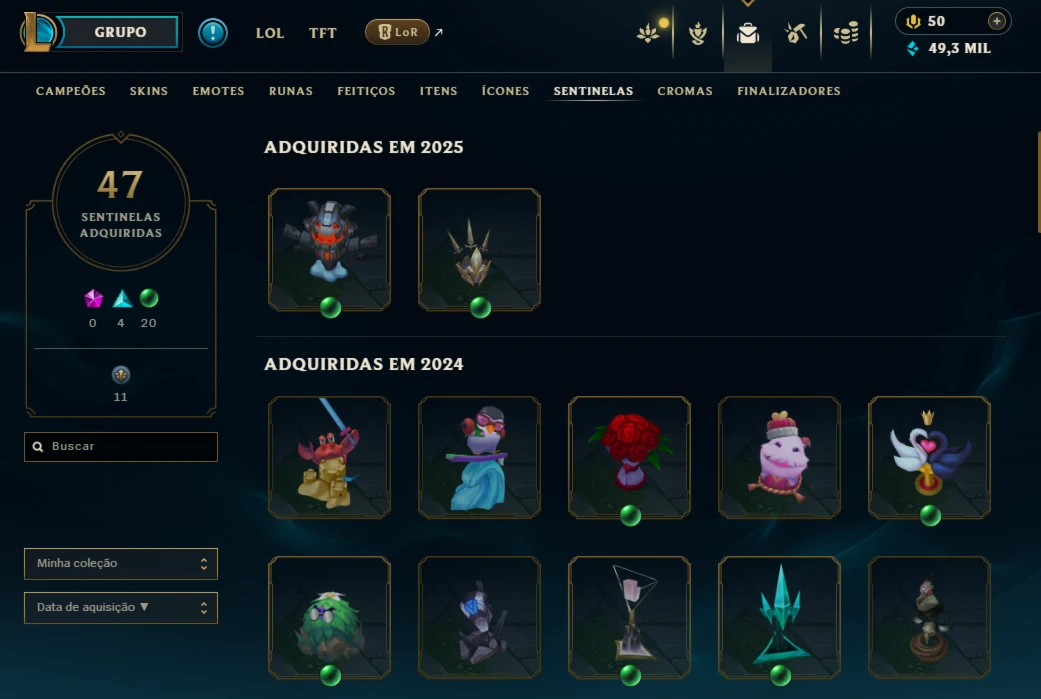
Task: Click the GRUPO button
Action: click(120, 32)
